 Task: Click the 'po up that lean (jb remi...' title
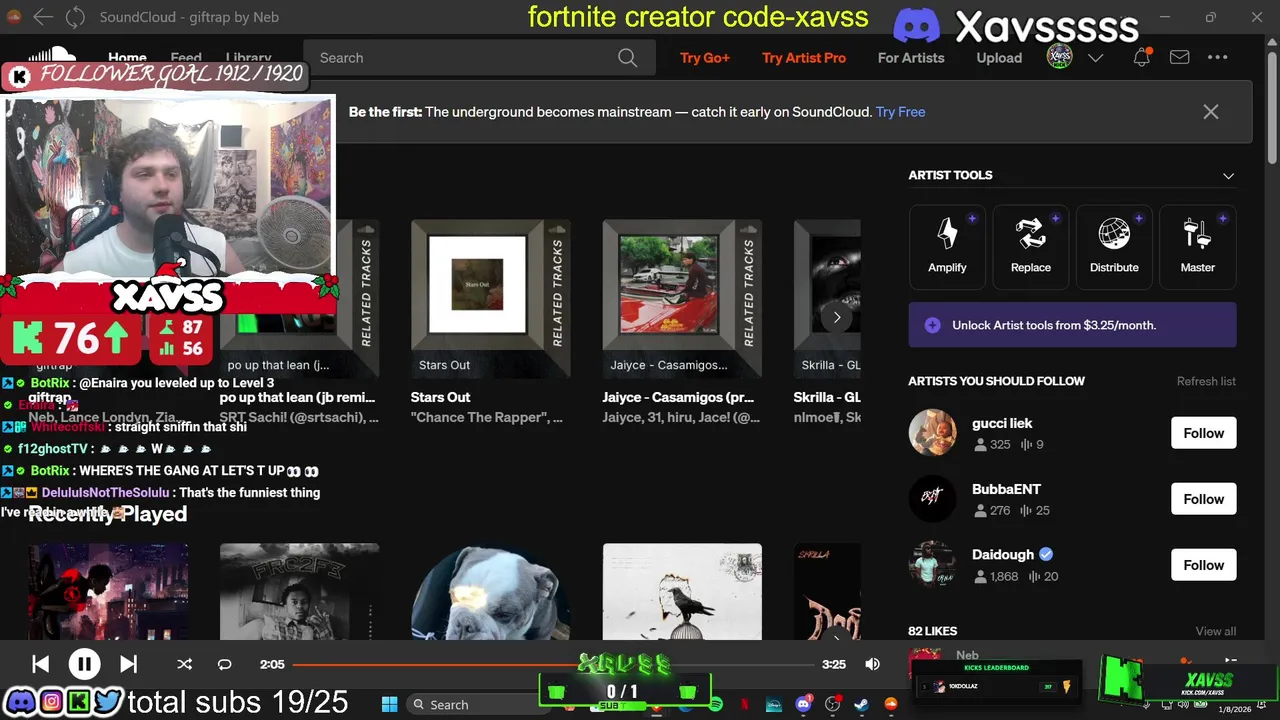(x=297, y=397)
